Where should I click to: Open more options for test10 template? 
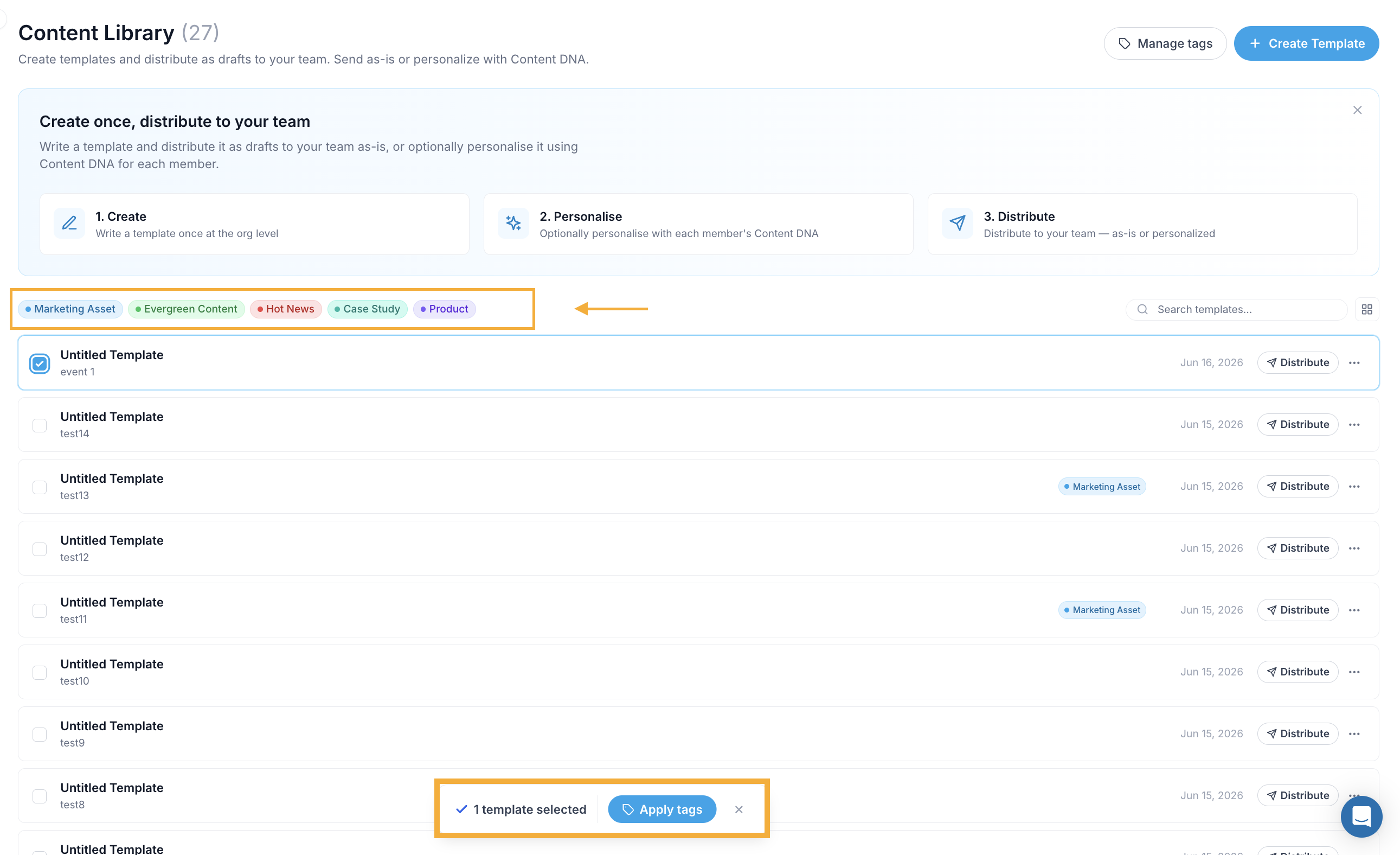[1354, 672]
